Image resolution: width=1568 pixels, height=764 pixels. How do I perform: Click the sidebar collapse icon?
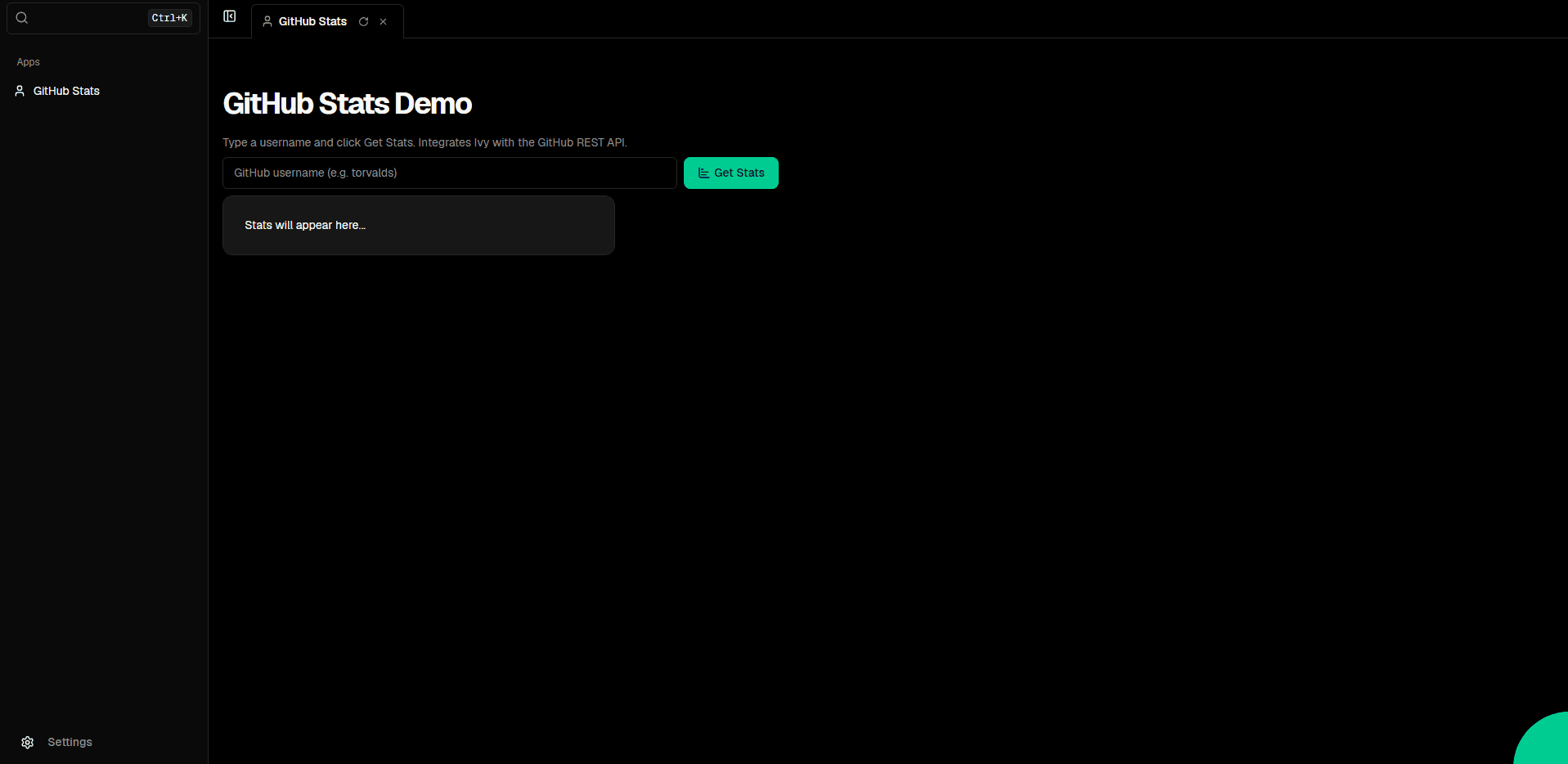pos(229,16)
